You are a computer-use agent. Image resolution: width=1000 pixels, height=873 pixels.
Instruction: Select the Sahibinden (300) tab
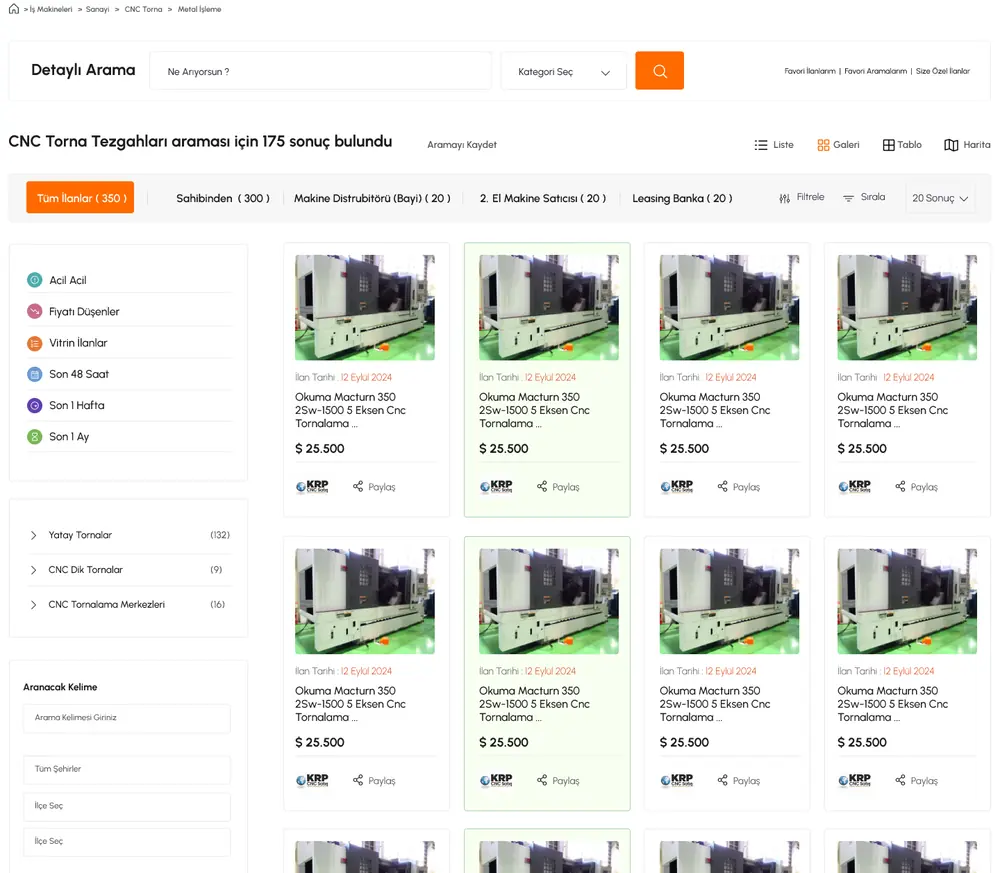223,198
